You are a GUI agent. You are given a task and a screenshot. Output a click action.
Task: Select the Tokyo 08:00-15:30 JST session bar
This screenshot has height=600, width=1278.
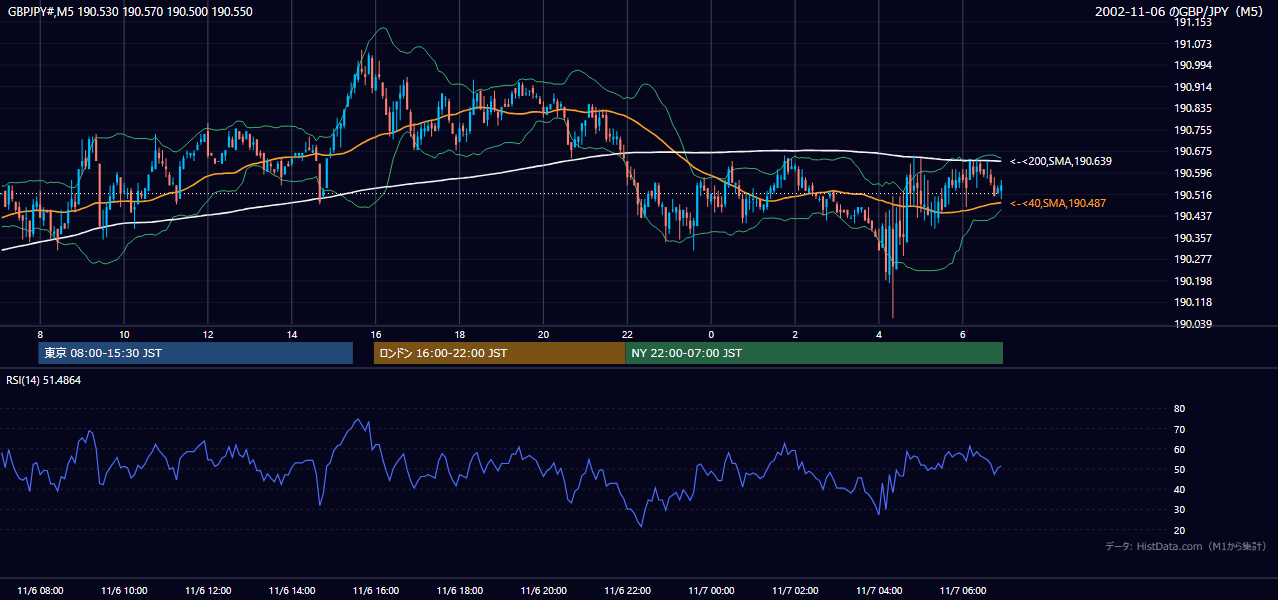[196, 353]
